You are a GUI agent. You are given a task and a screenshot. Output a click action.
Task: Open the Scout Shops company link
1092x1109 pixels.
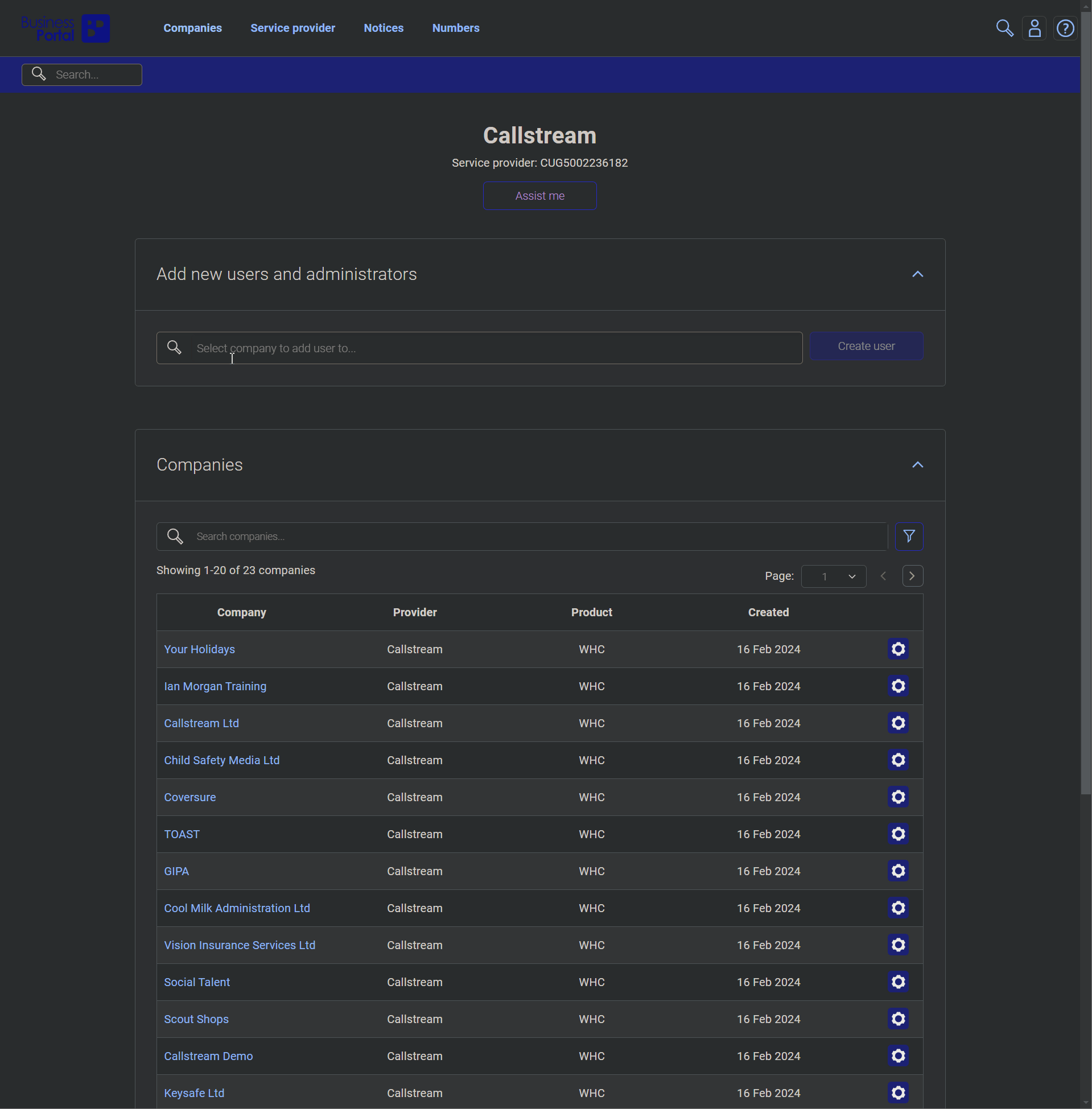pyautogui.click(x=196, y=1019)
